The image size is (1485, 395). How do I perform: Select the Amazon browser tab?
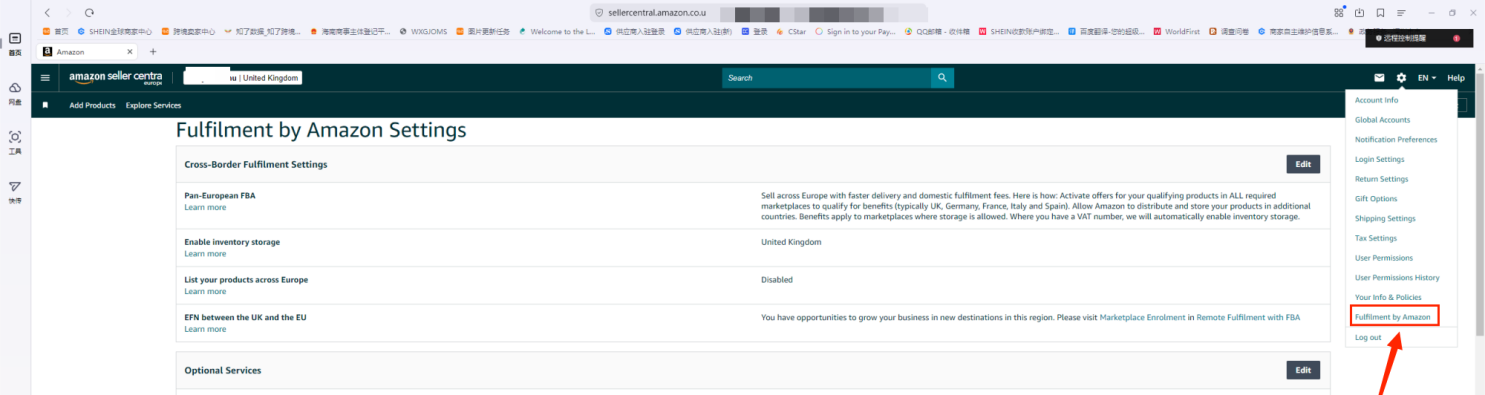pos(88,51)
